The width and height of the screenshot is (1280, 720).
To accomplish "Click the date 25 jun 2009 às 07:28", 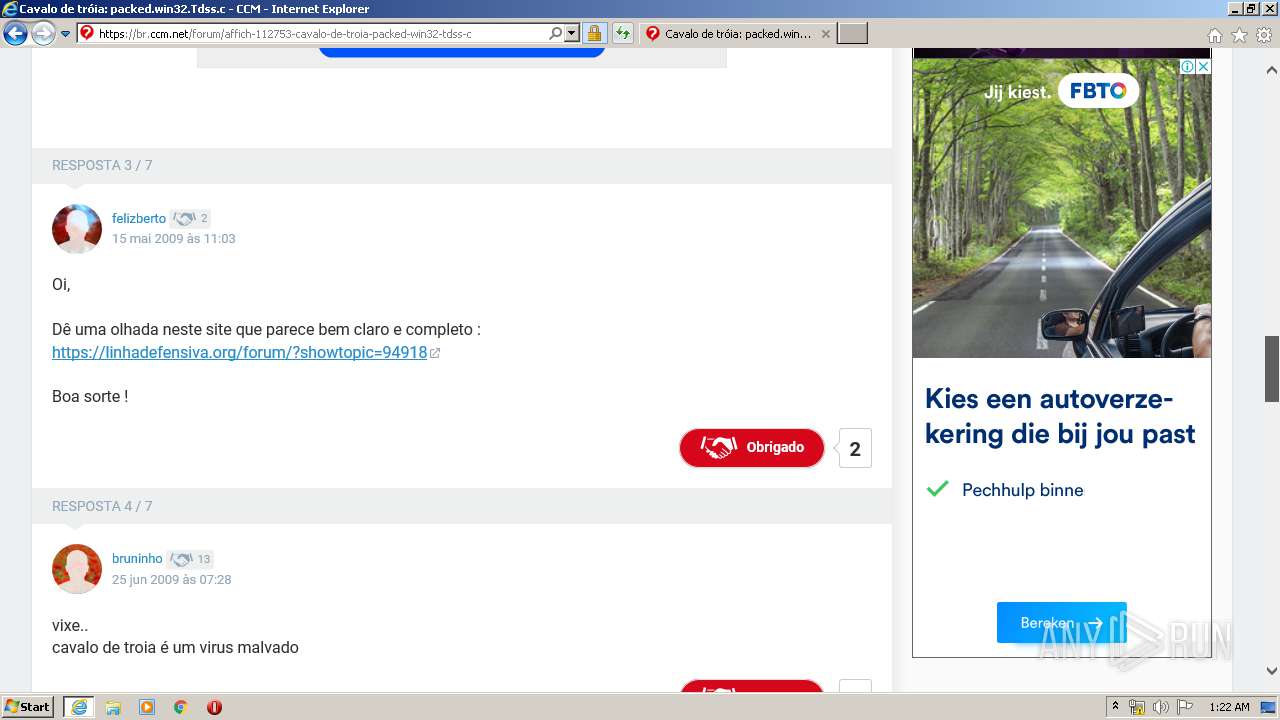I will point(172,580).
